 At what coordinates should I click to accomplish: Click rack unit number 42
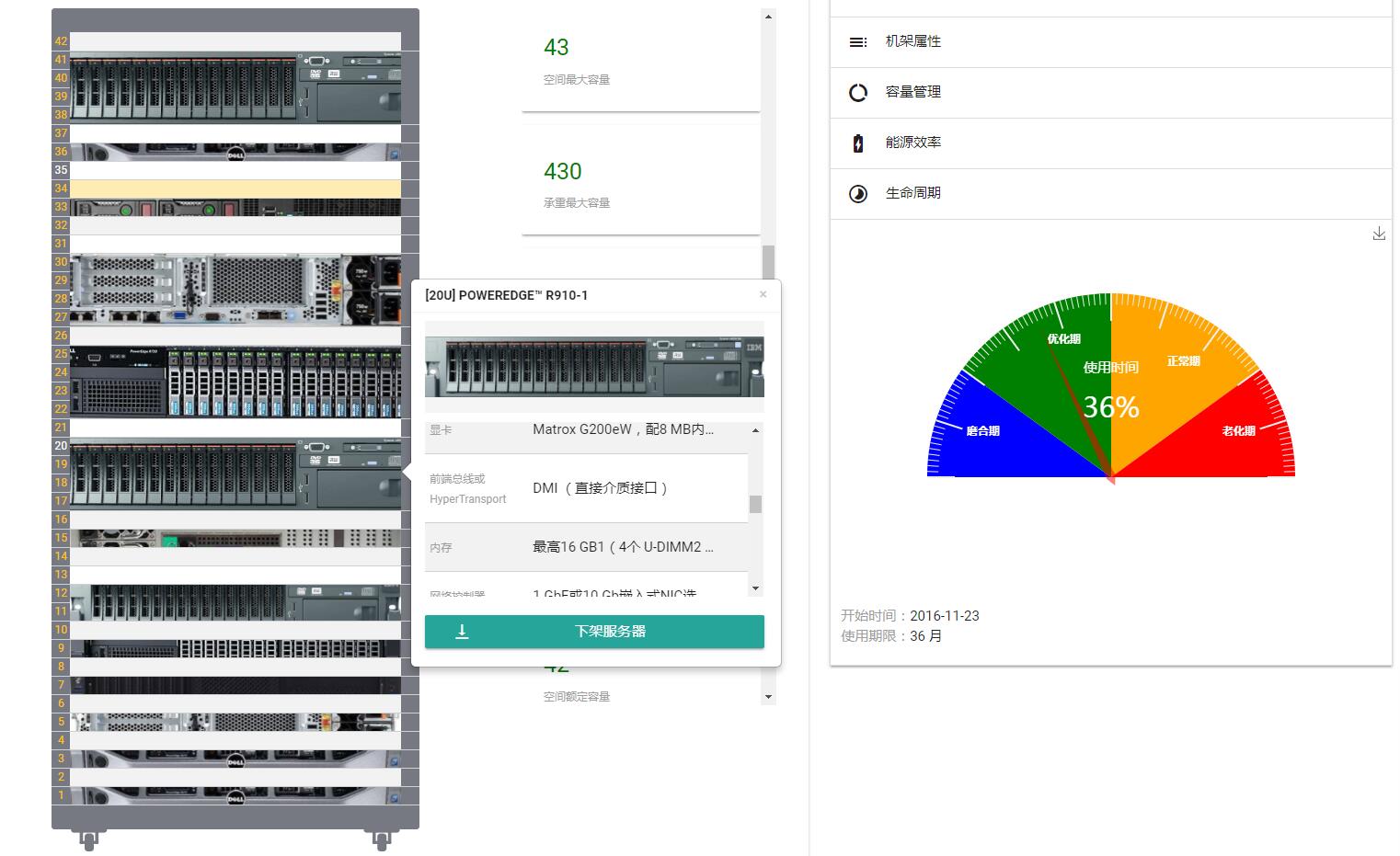click(61, 41)
